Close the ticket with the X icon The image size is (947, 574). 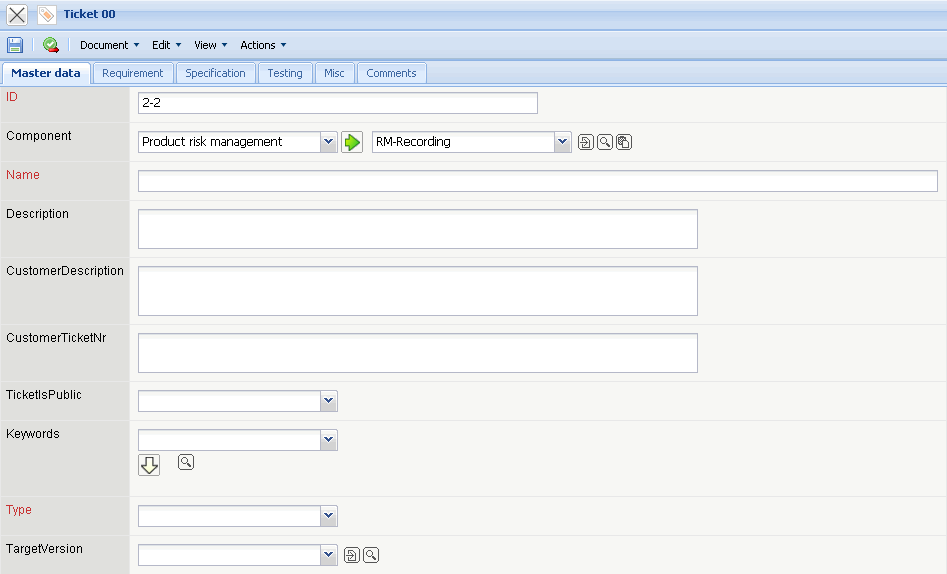[17, 15]
